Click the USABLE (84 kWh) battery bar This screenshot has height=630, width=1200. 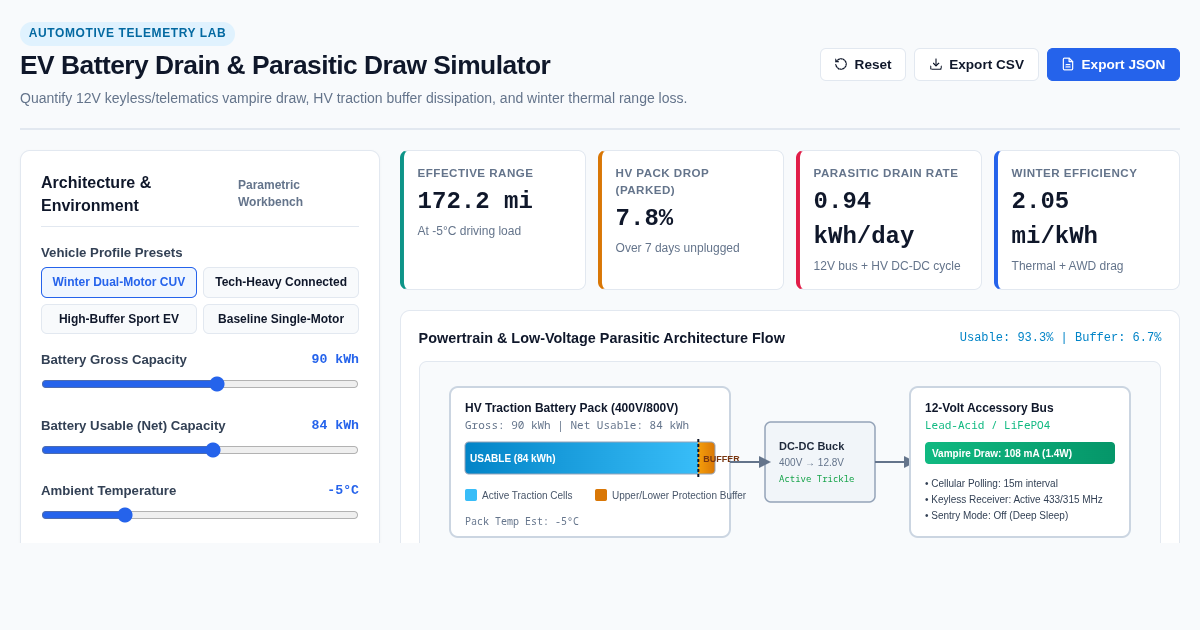581,458
